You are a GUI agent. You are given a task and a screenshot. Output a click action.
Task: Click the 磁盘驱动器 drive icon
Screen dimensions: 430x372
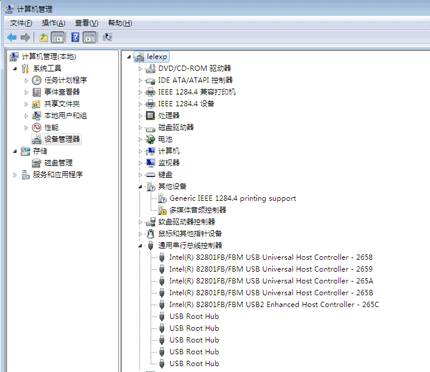[x=151, y=128]
